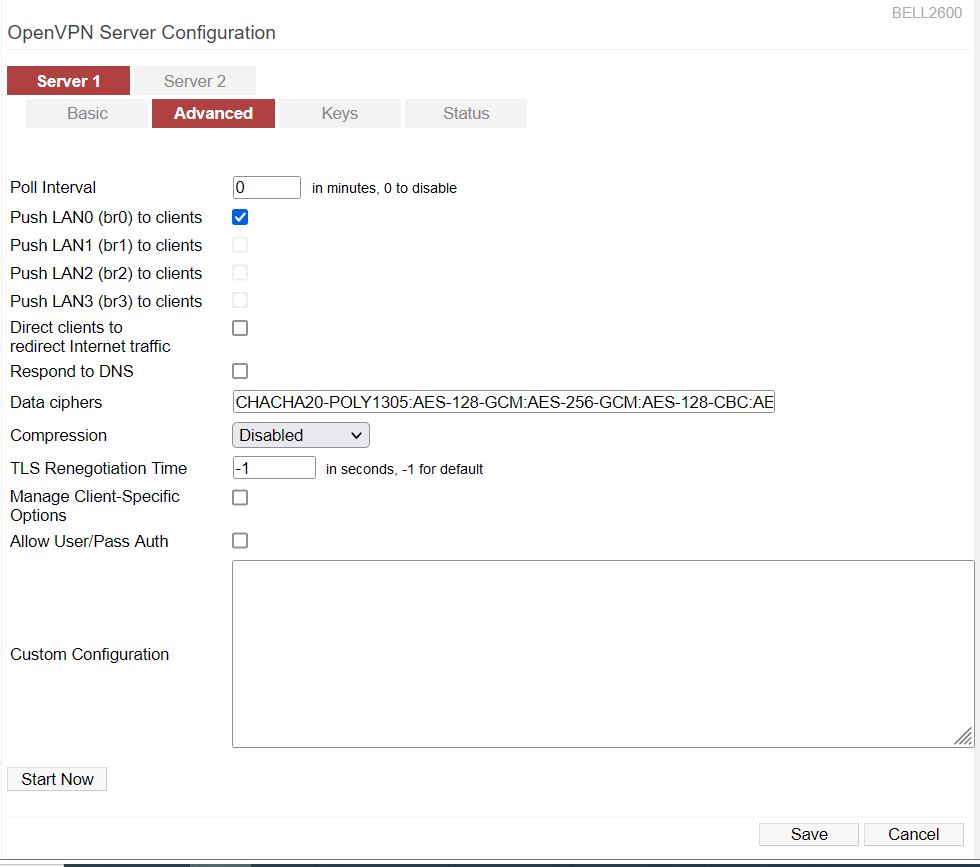Cancel the configuration changes

[x=913, y=834]
